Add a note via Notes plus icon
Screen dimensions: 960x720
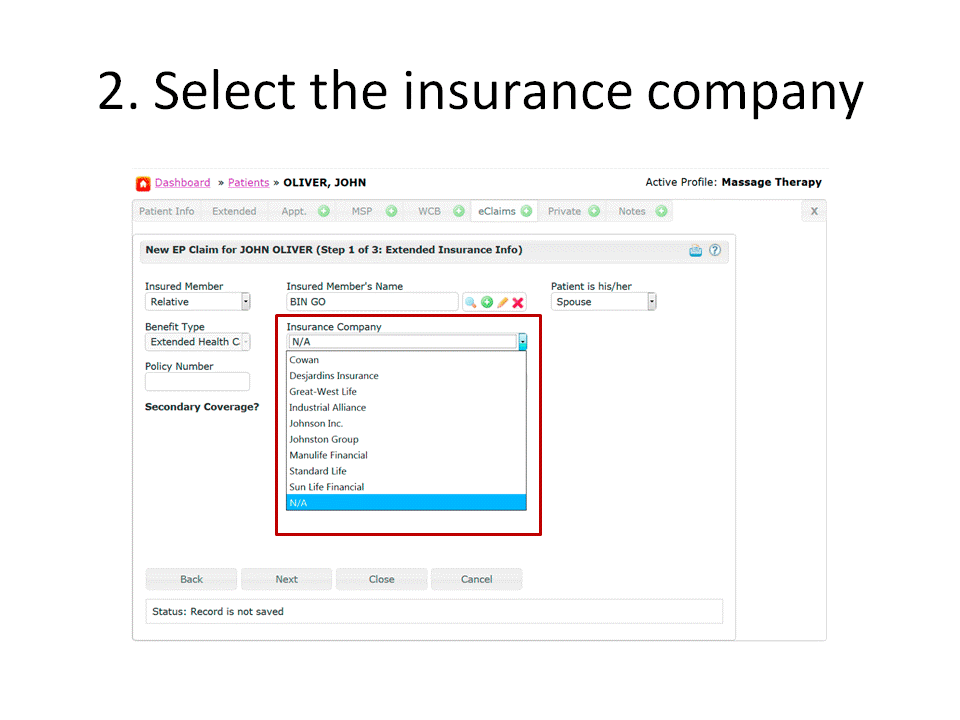pos(661,211)
